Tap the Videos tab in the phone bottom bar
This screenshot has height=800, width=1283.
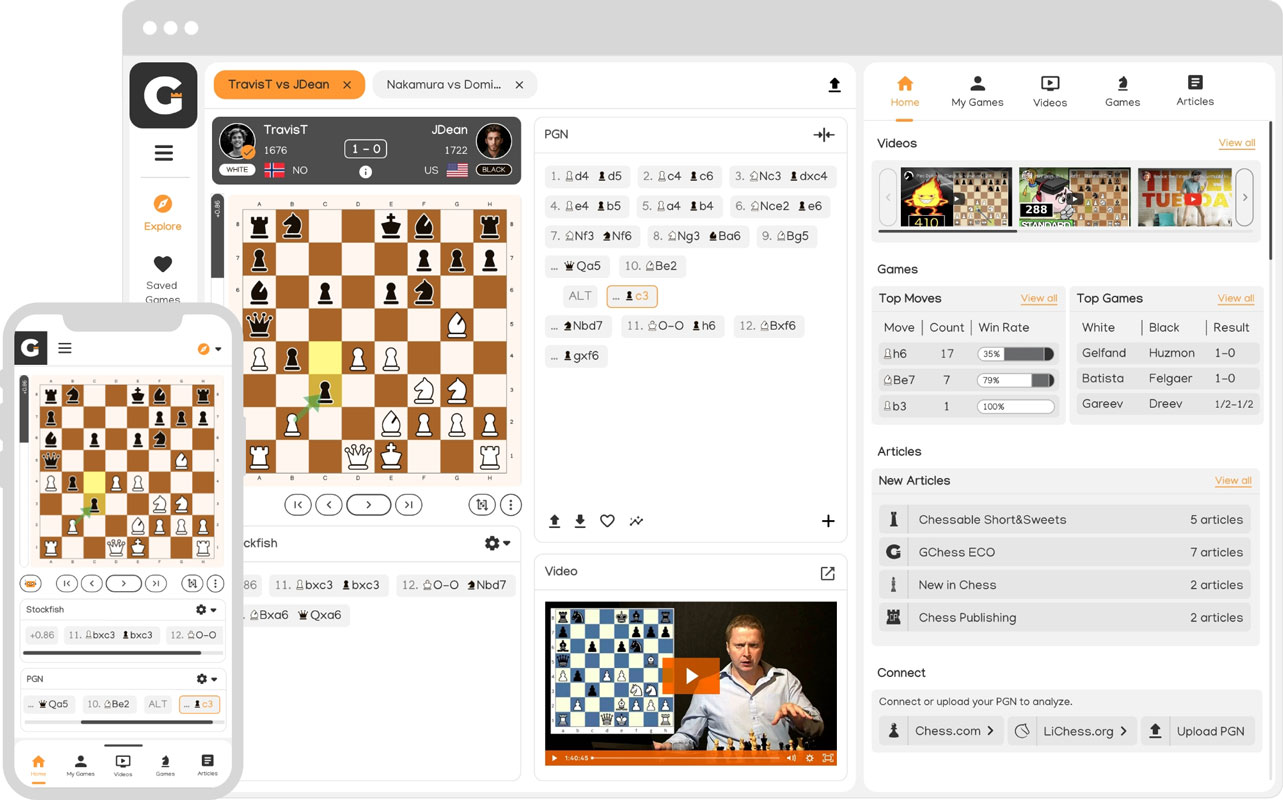[123, 766]
